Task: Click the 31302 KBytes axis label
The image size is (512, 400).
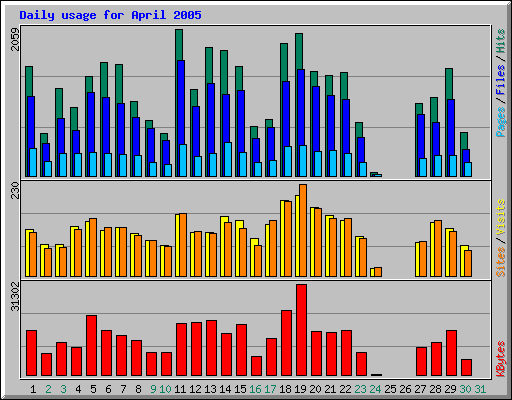Action: tap(15, 296)
